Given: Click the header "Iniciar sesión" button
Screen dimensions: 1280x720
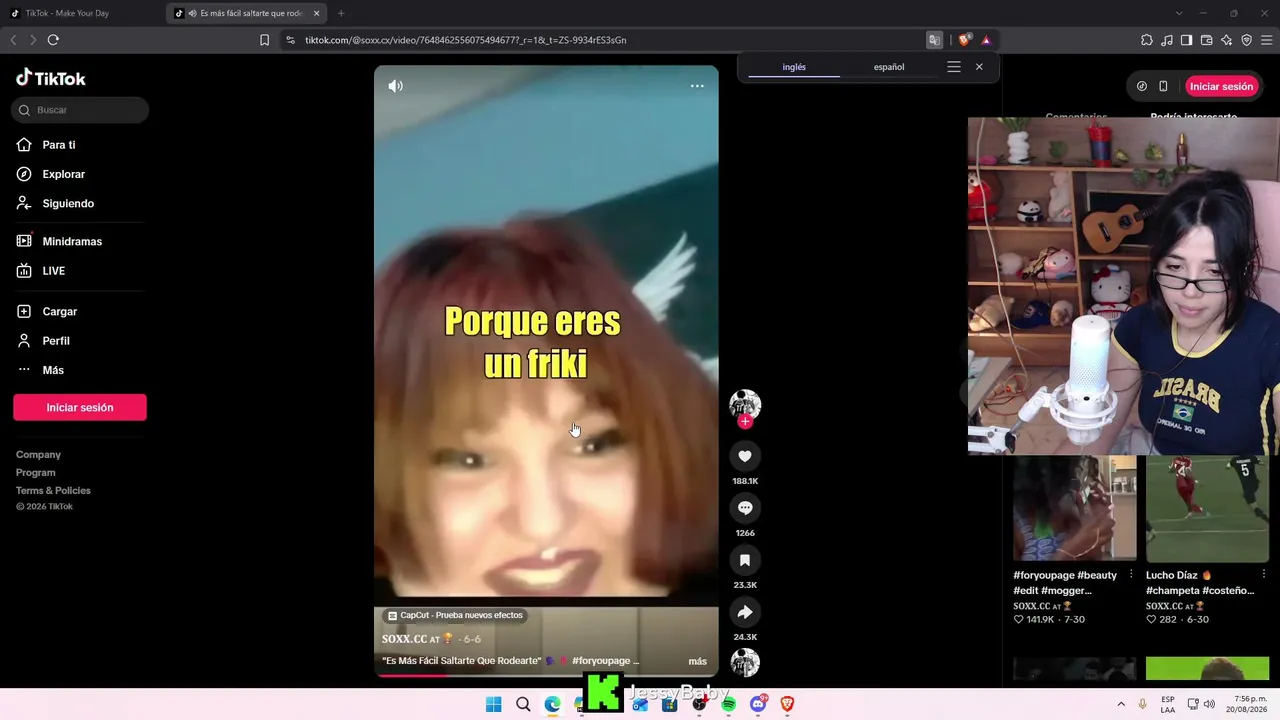Looking at the screenshot, I should pos(1221,86).
